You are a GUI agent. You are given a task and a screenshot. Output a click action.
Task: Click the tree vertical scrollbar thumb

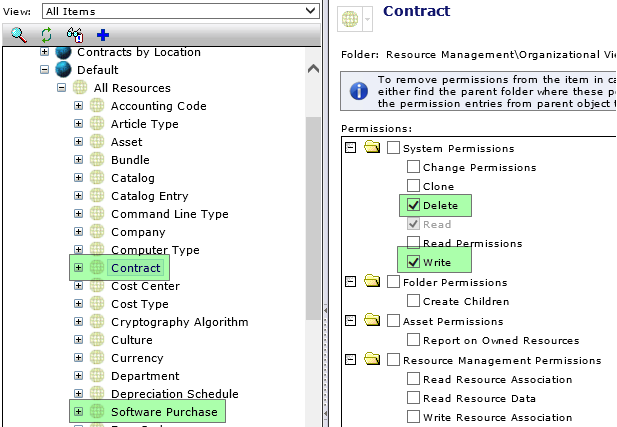point(313,218)
